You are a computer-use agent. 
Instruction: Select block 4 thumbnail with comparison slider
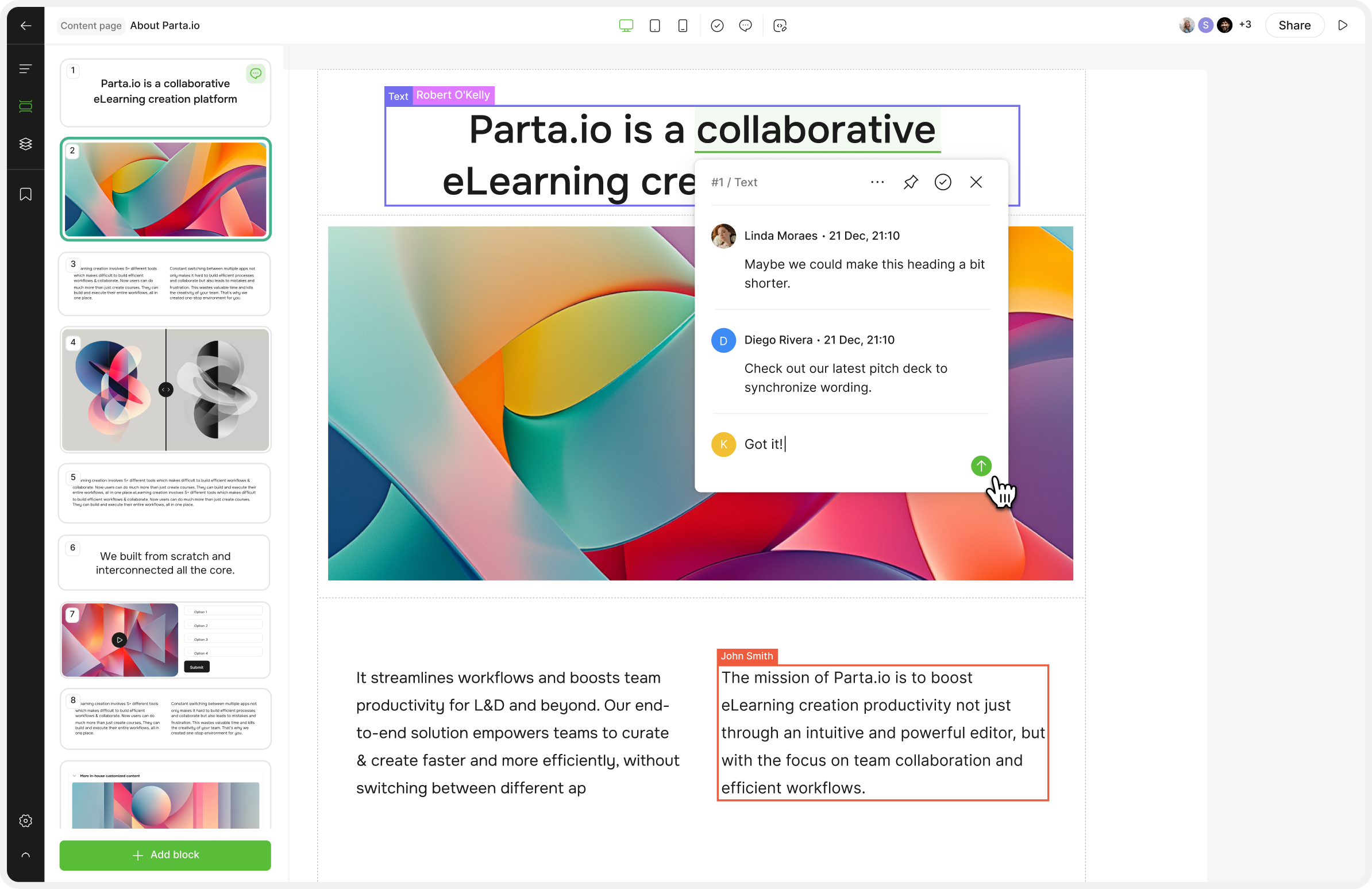click(165, 390)
